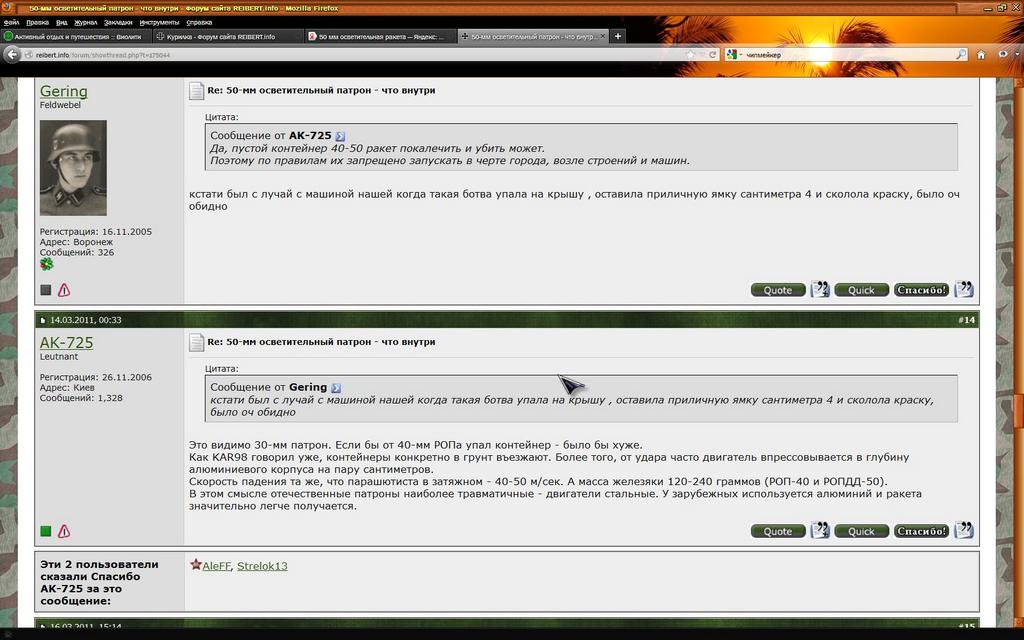Switch to 'Курилка - Форум сайта REIBERT.info' tab
Viewport: 1024px width, 640px height.
tap(227, 37)
